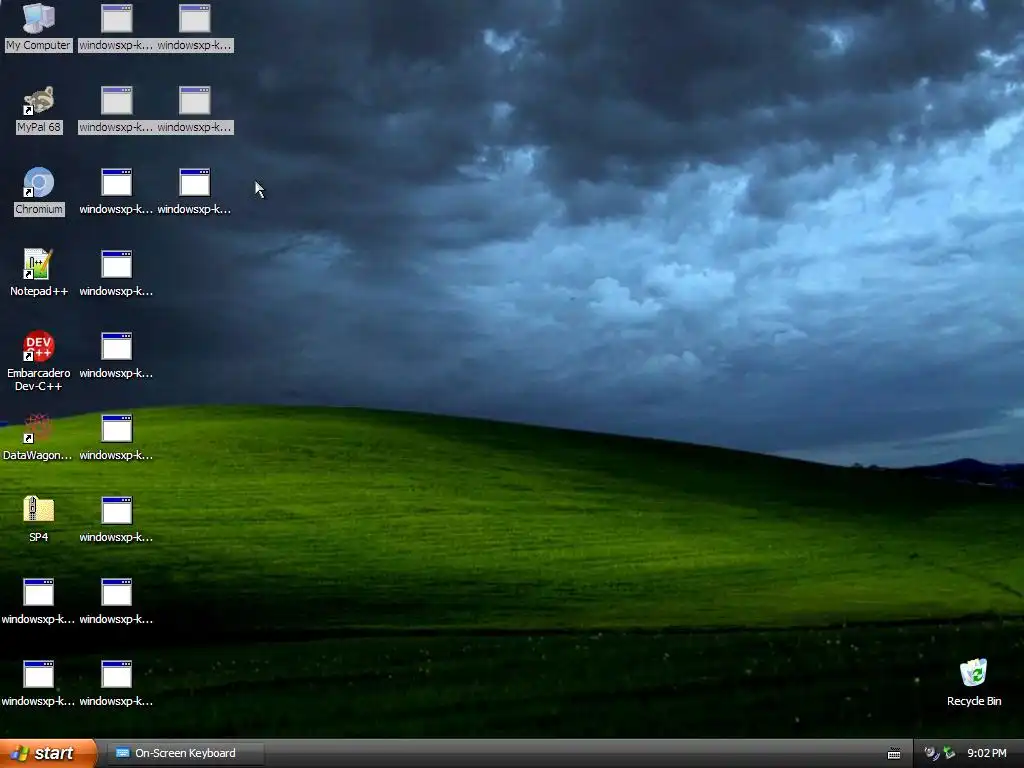Click the taskbar keyboard toolbar icon

[x=894, y=754]
